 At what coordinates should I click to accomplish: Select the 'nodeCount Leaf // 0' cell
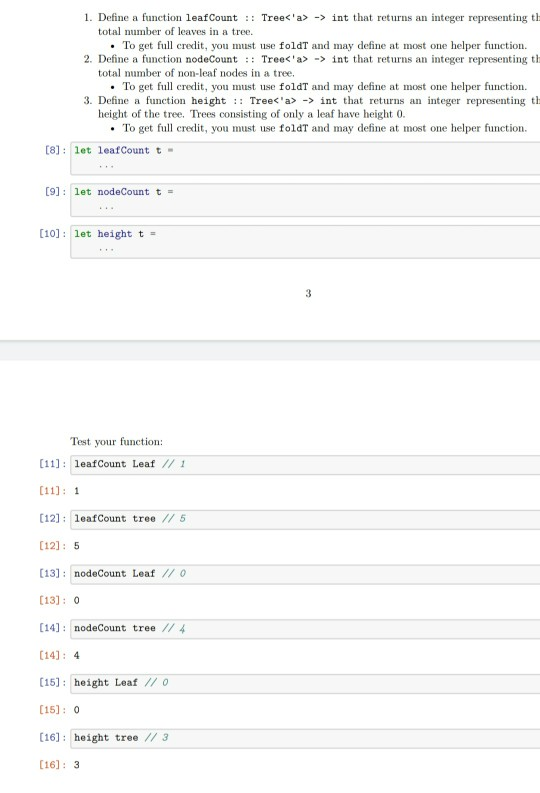[305, 574]
